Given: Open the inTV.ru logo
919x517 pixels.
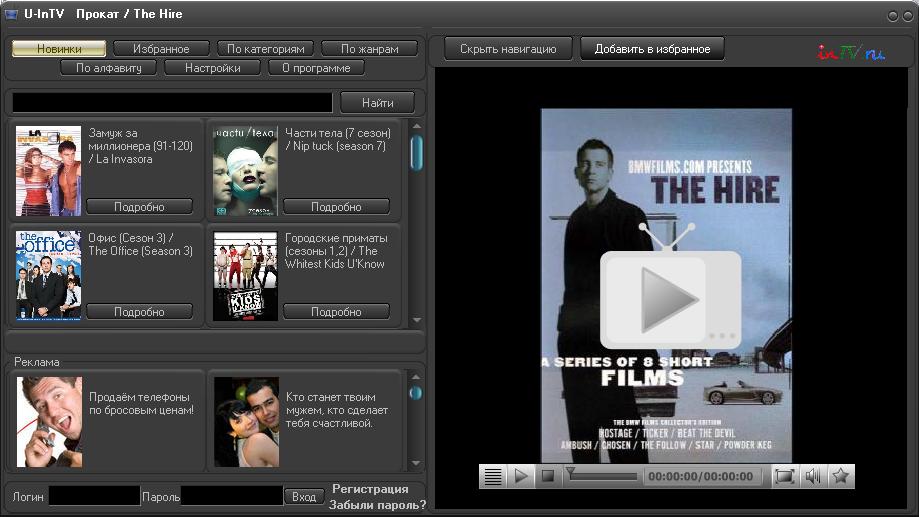Looking at the screenshot, I should tap(851, 52).
